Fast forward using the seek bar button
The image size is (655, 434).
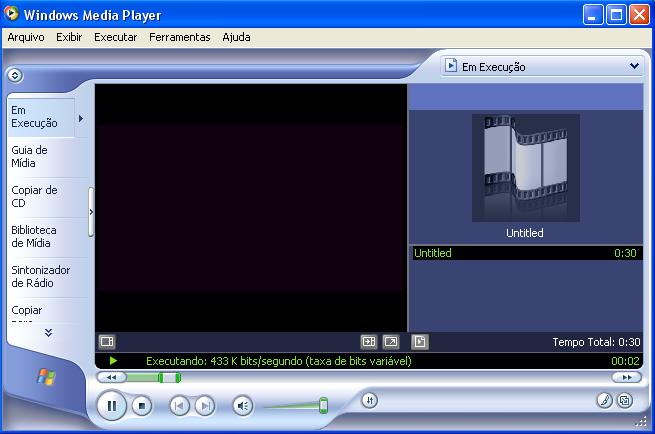626,378
